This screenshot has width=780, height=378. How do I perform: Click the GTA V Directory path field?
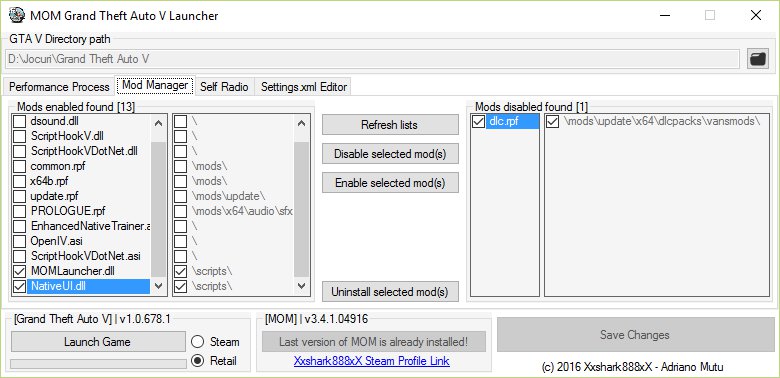[372, 59]
